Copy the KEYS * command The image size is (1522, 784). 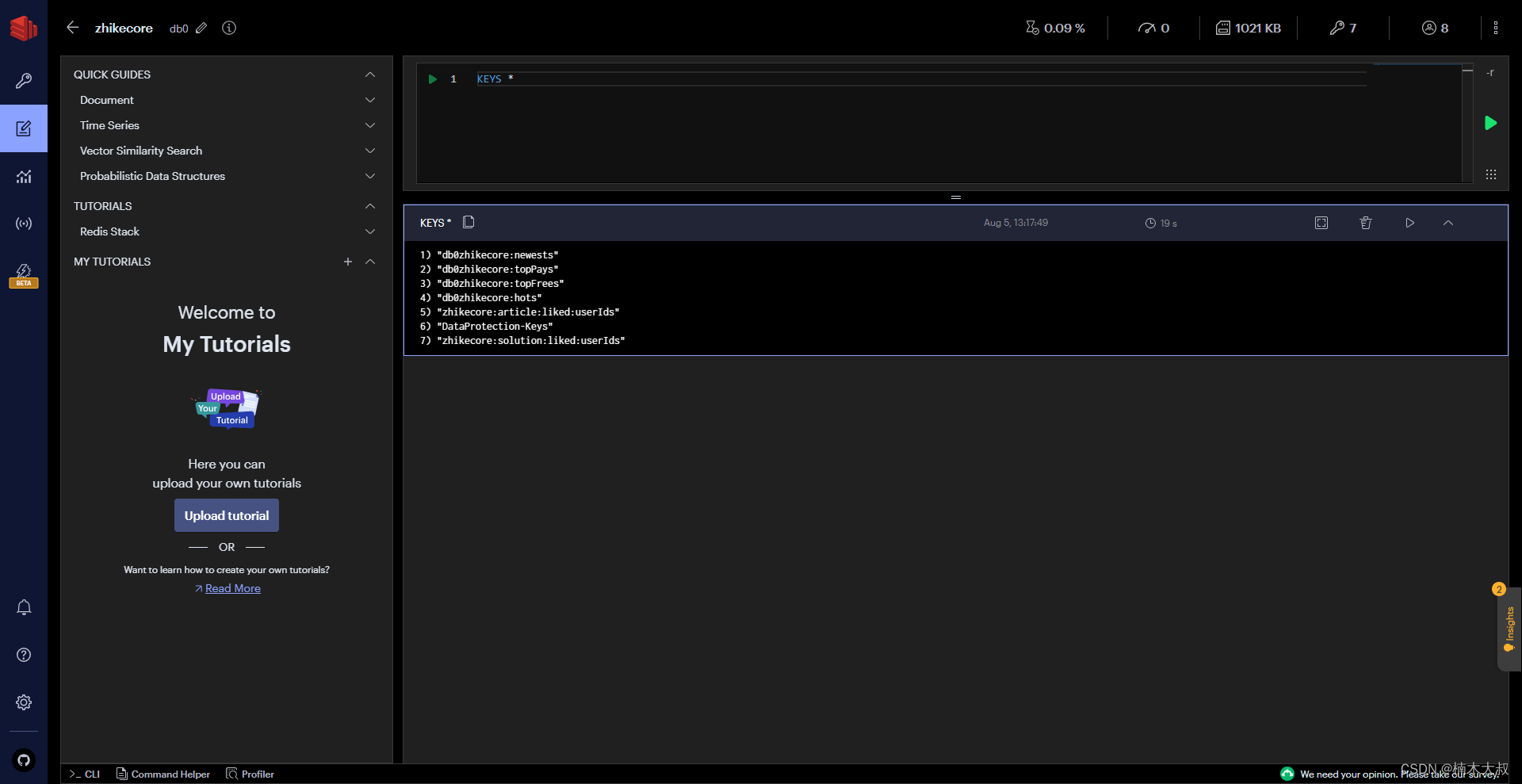(468, 222)
